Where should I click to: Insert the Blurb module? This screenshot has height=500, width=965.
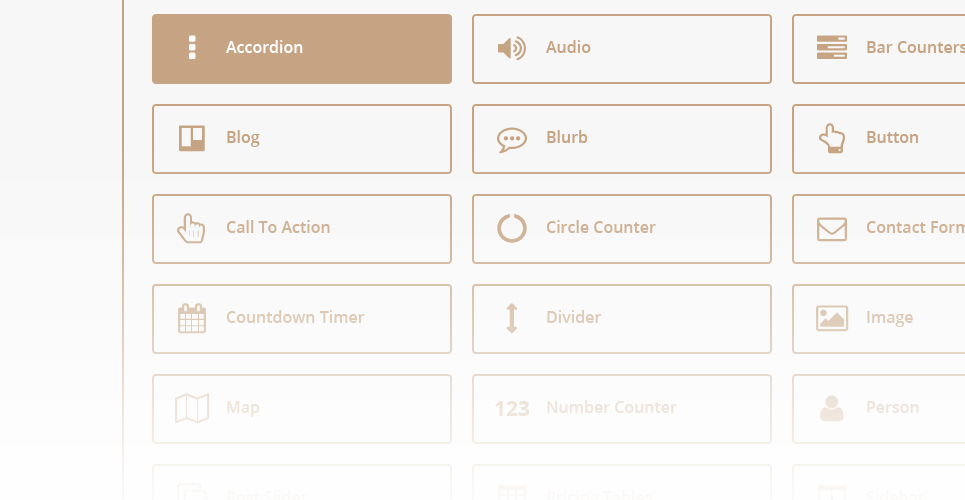coord(622,139)
